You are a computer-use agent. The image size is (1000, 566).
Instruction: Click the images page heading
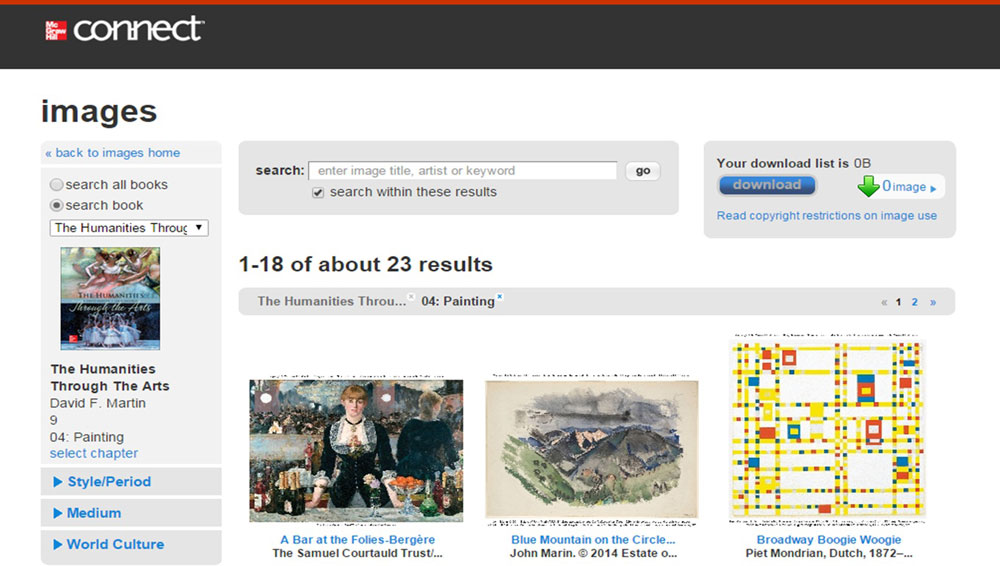coord(99,112)
